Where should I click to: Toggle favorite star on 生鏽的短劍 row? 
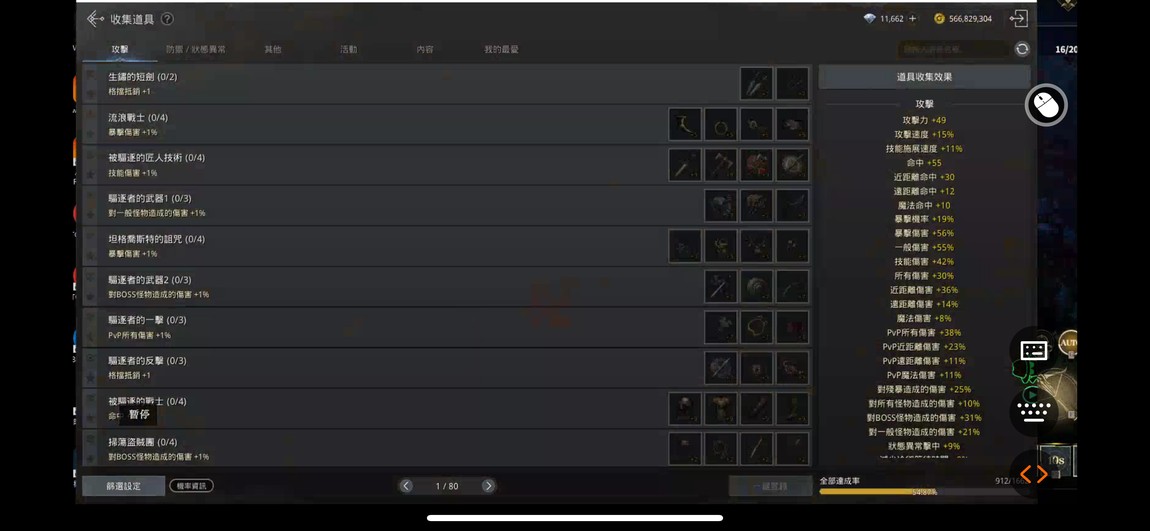90,94
